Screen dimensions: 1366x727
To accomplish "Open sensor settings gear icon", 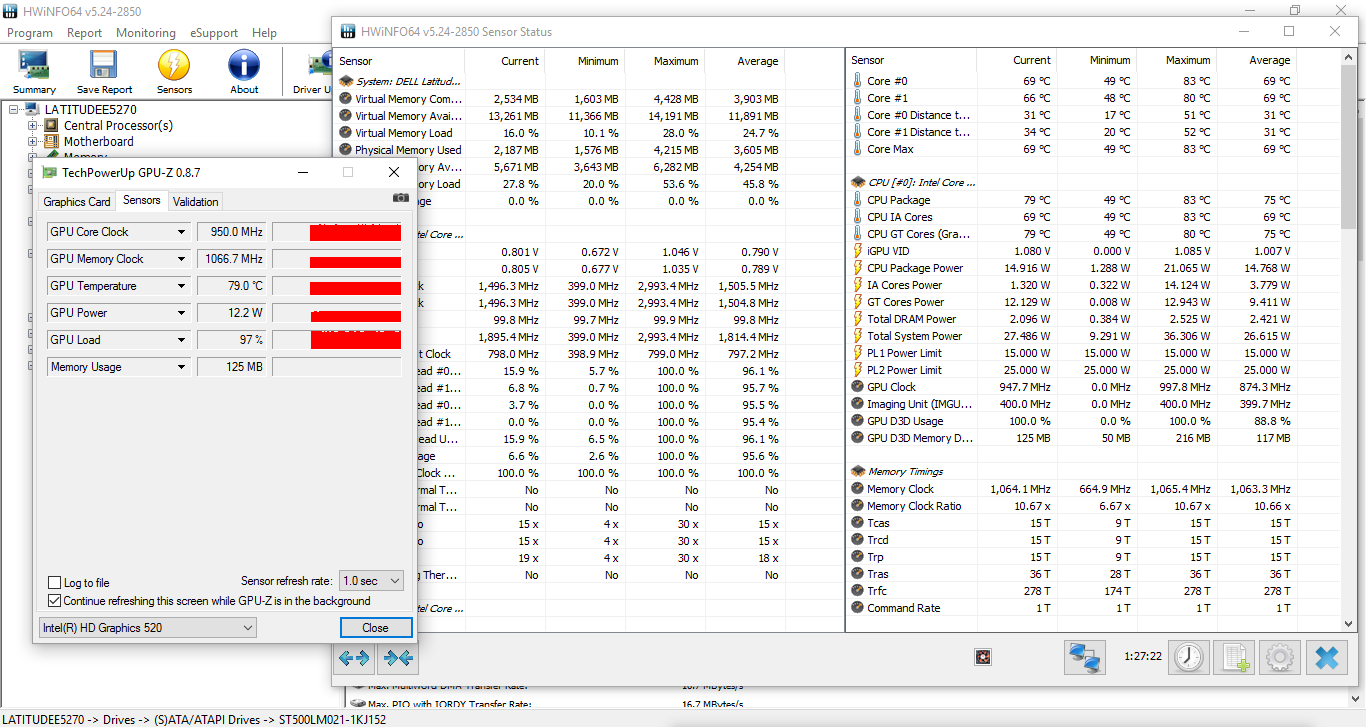I will click(x=1279, y=657).
